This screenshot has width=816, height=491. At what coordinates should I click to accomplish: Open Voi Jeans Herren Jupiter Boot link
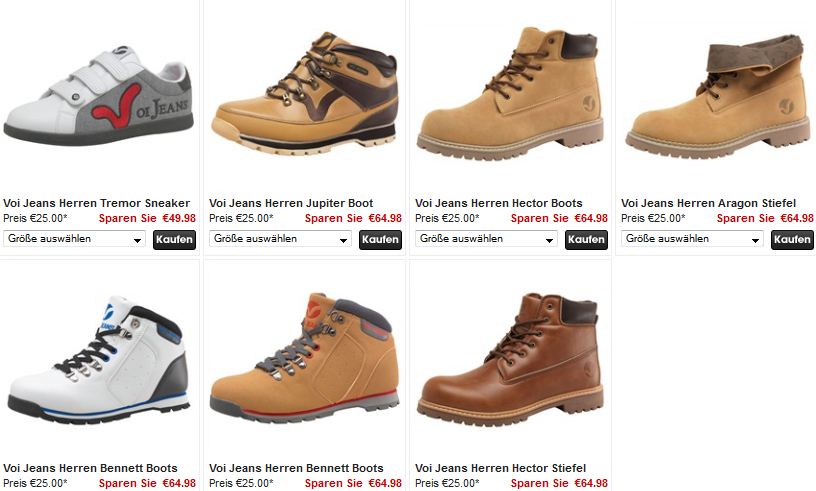tap(291, 203)
